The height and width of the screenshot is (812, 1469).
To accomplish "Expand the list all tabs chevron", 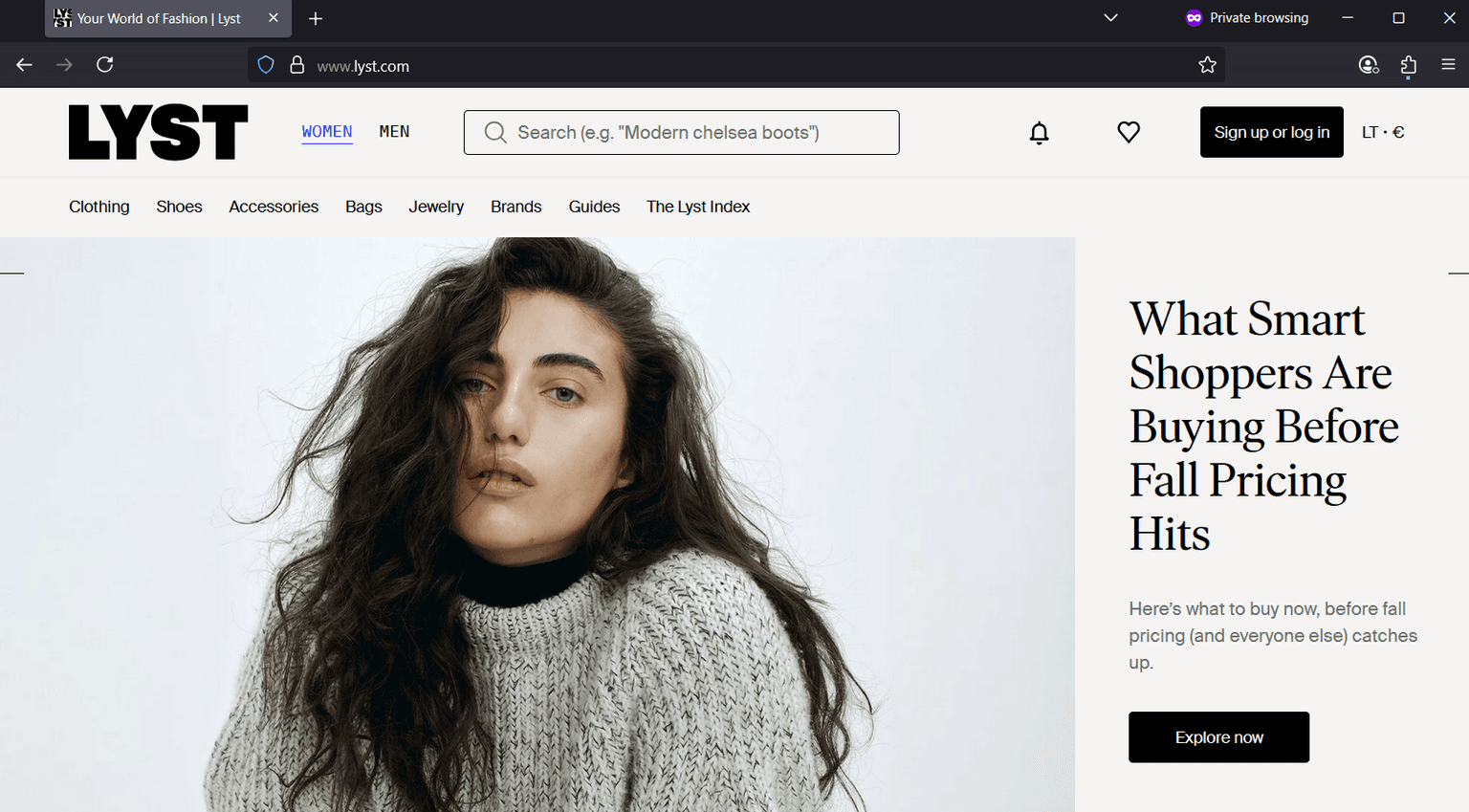I will 1110,18.
